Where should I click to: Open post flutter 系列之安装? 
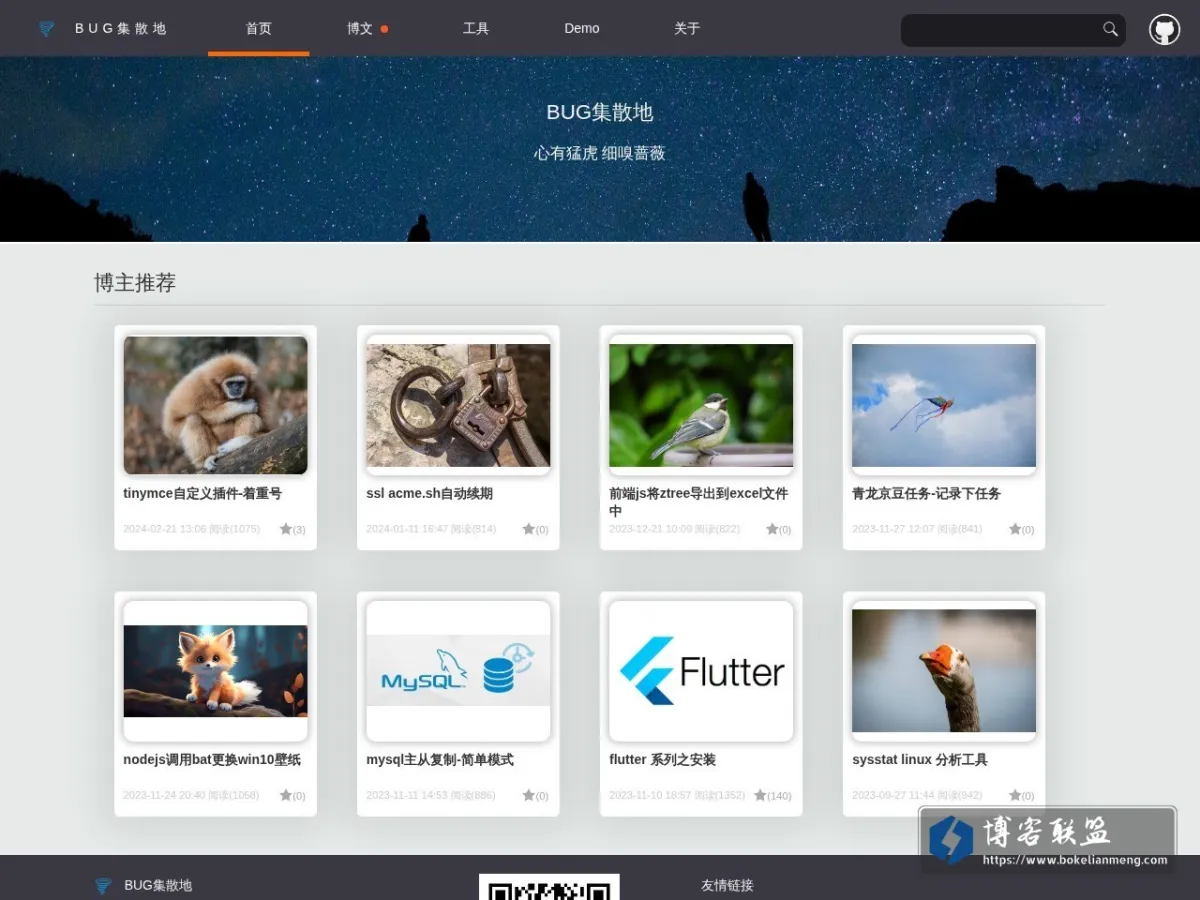point(662,759)
